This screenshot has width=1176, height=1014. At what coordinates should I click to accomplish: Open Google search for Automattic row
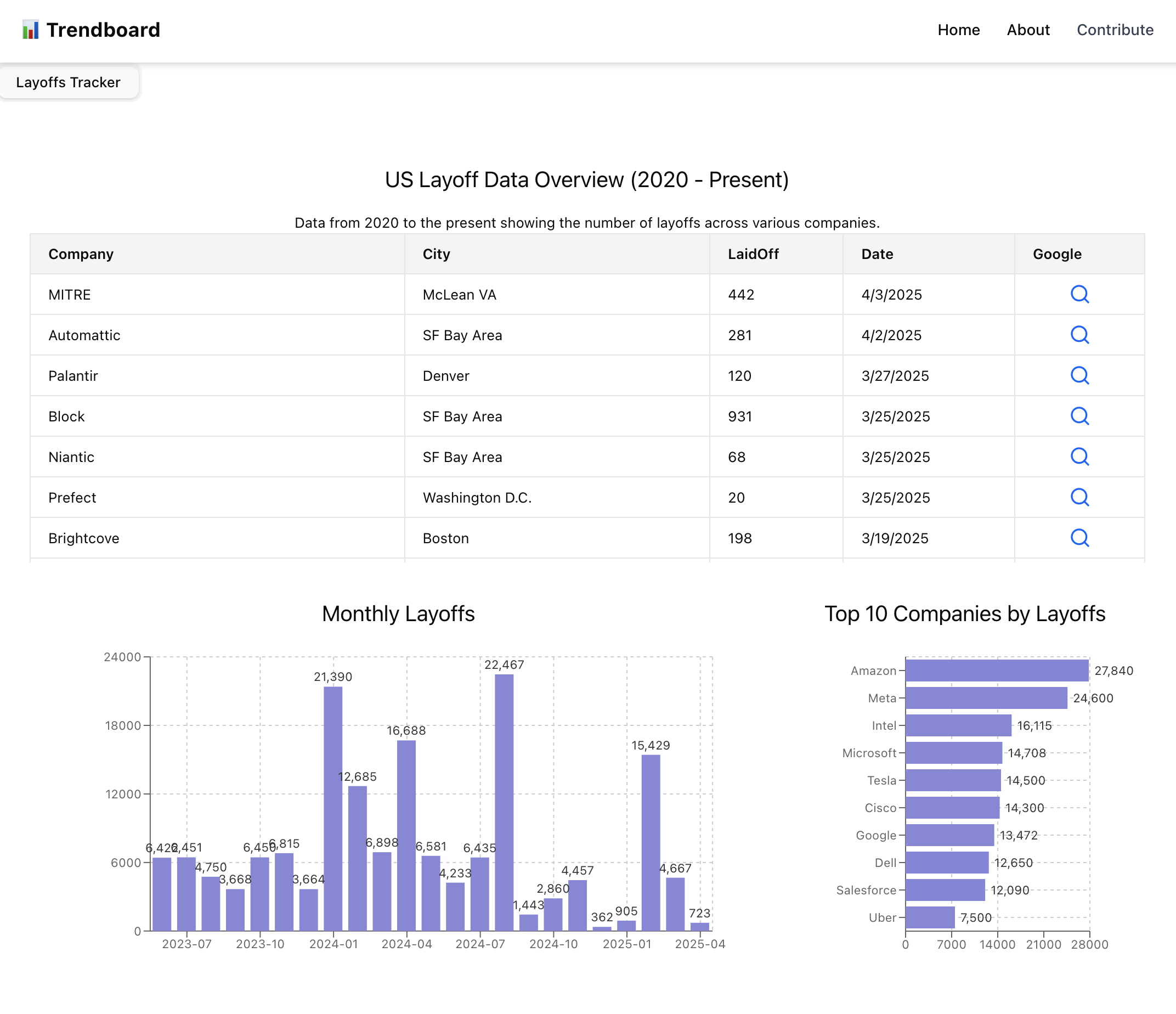click(x=1079, y=335)
